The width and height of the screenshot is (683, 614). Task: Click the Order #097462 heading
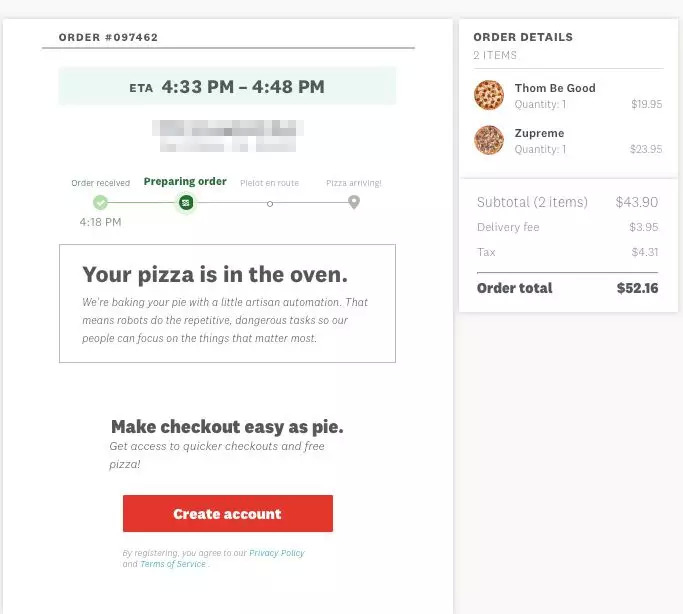click(108, 38)
